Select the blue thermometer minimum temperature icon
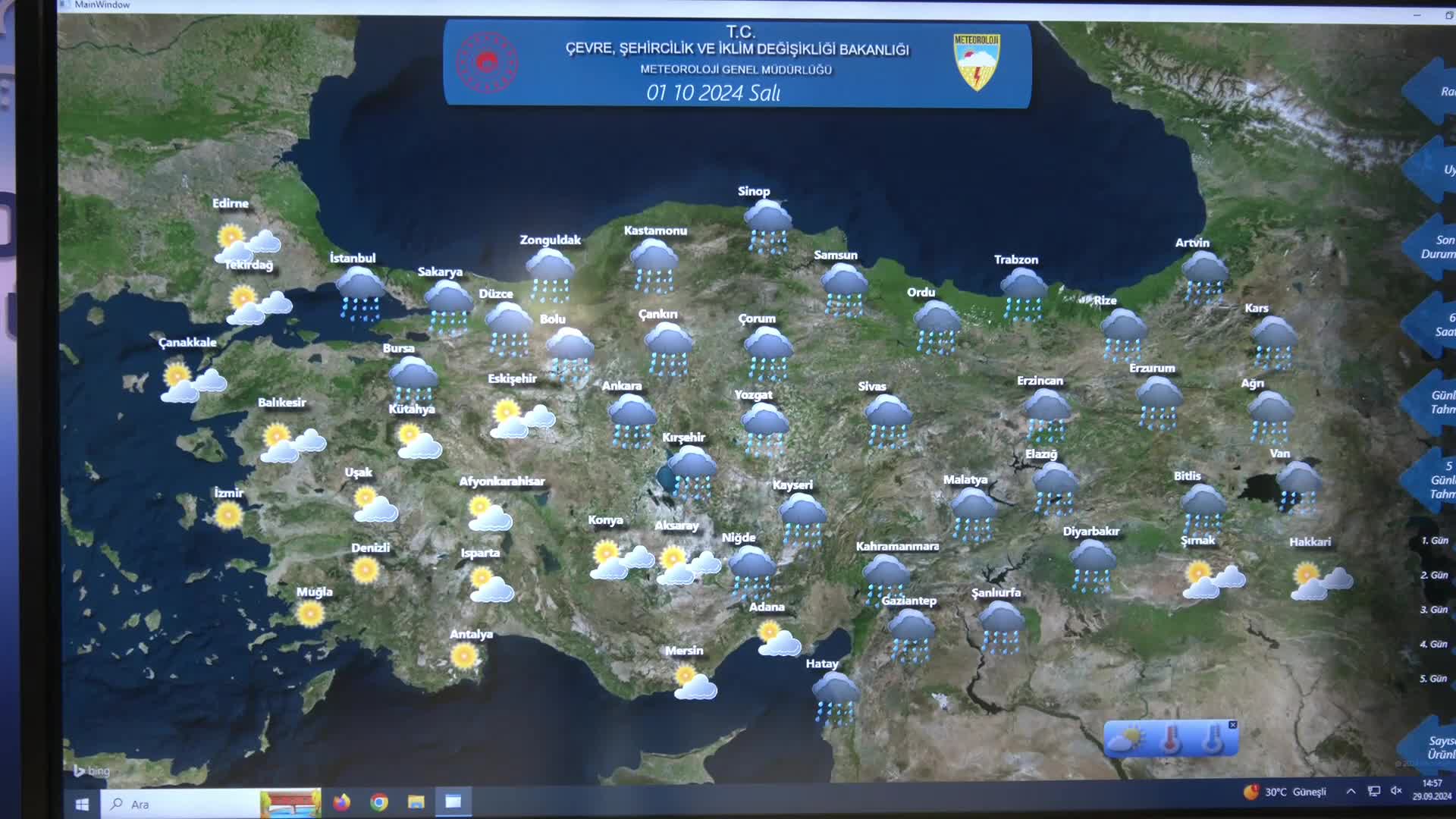The height and width of the screenshot is (819, 1456). [x=1213, y=739]
